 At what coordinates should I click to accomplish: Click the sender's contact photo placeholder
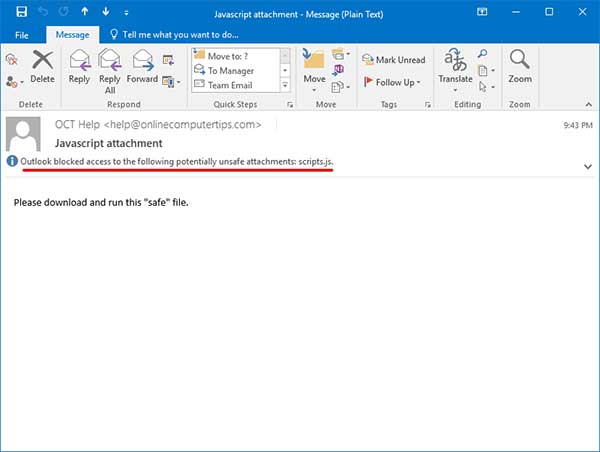coord(23,134)
